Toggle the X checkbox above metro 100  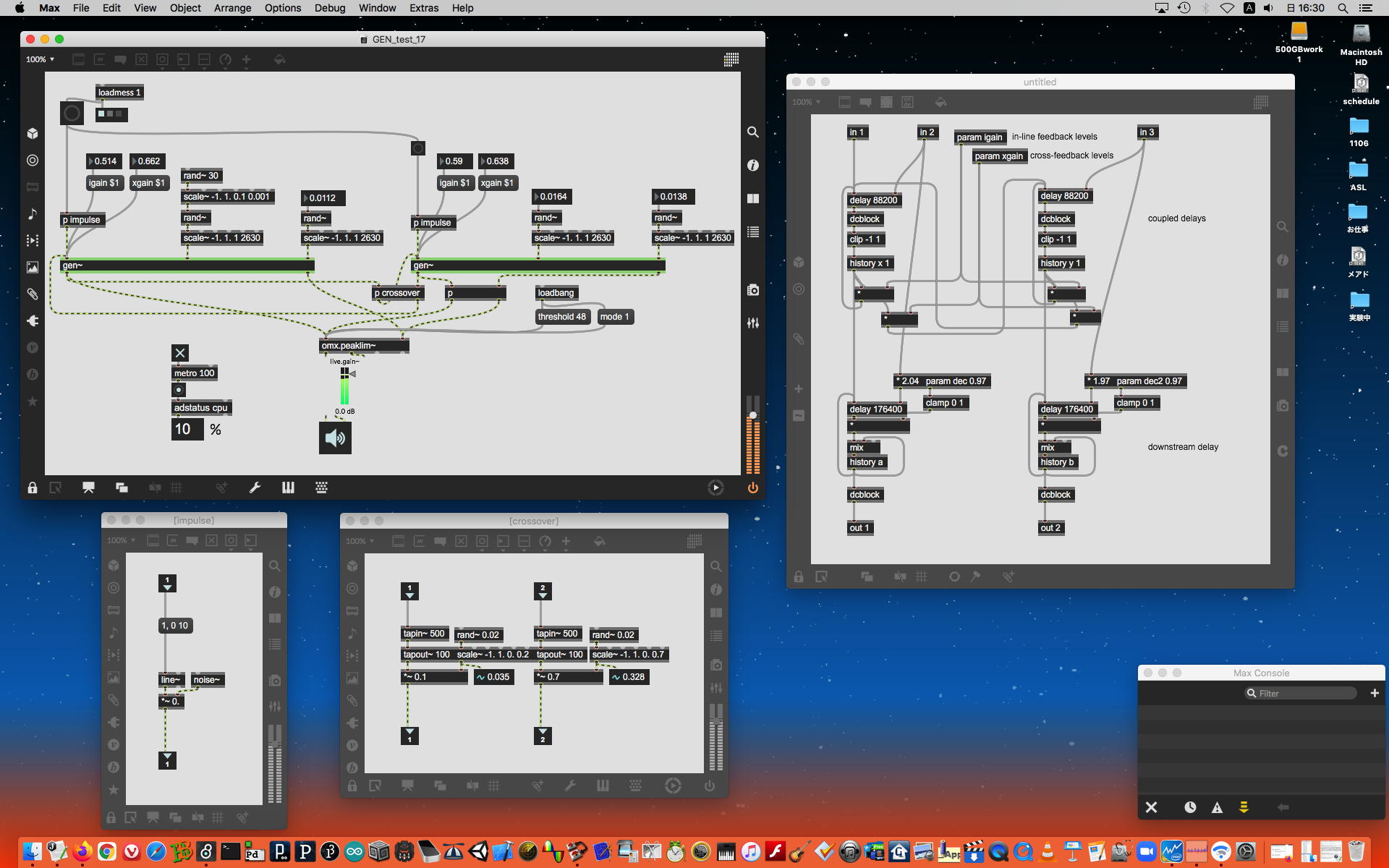[x=180, y=353]
